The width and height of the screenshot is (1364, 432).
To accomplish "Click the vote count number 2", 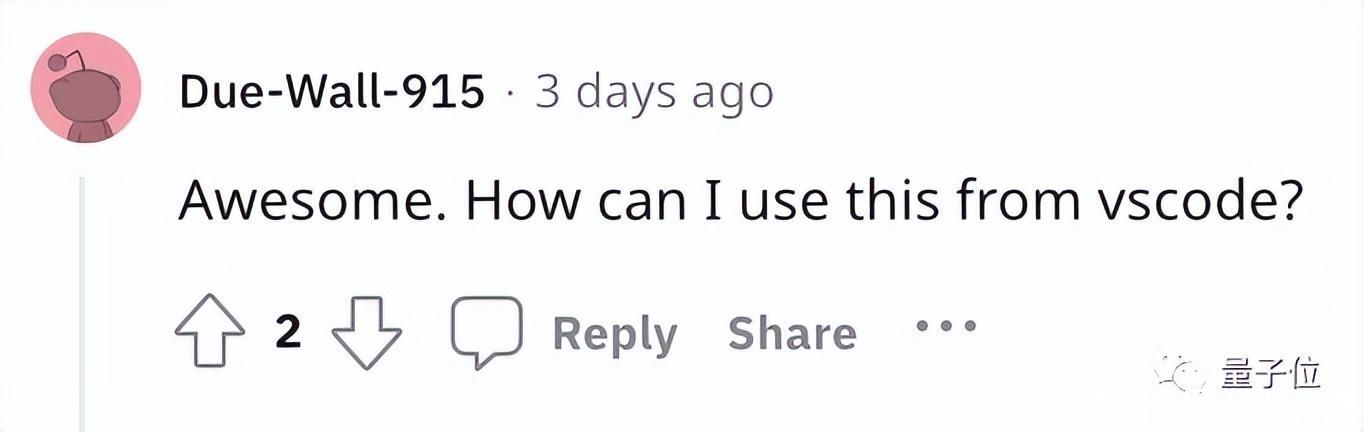I will click(288, 332).
